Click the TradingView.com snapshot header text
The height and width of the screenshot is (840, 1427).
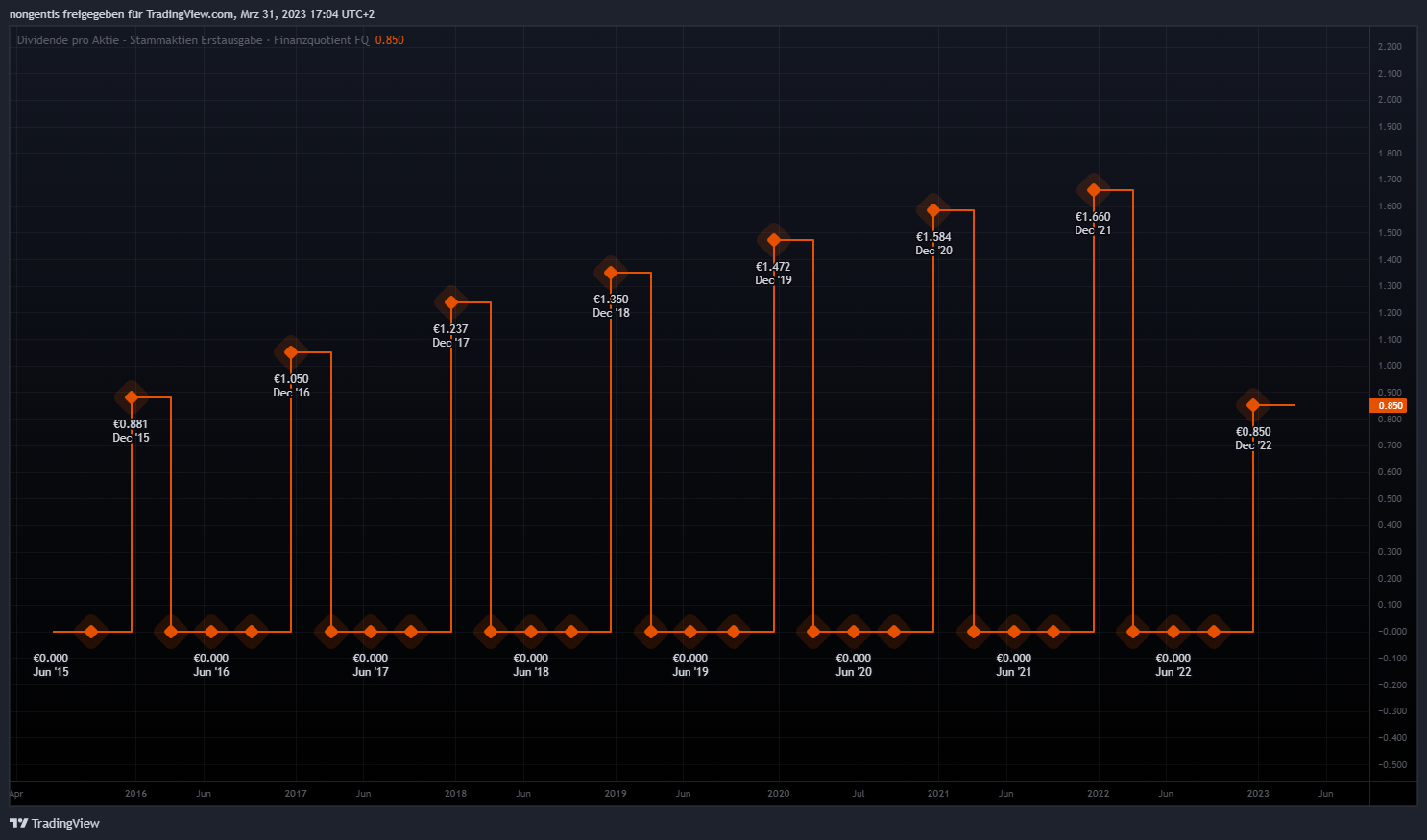192,14
